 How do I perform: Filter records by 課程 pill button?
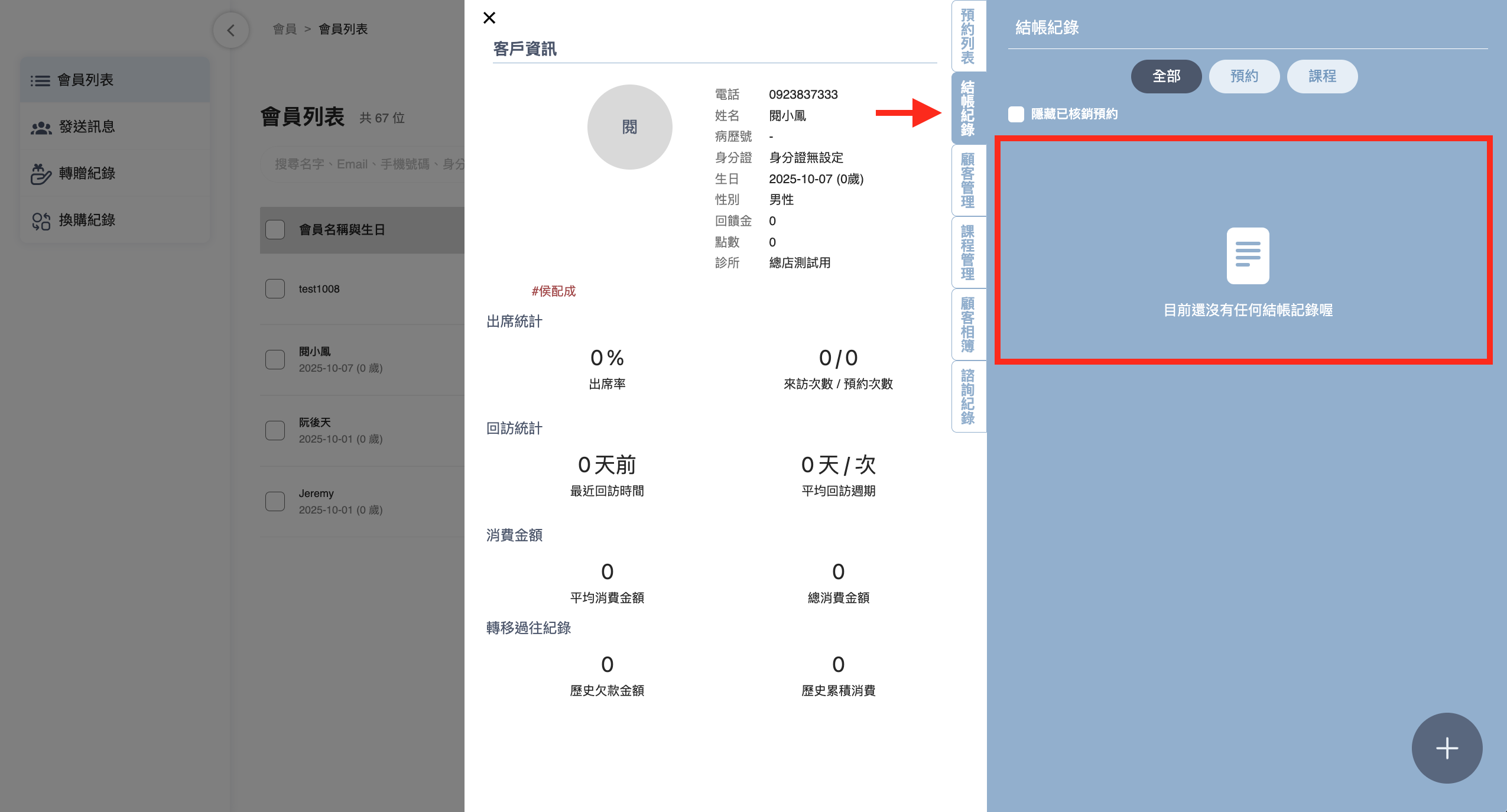pos(1322,76)
